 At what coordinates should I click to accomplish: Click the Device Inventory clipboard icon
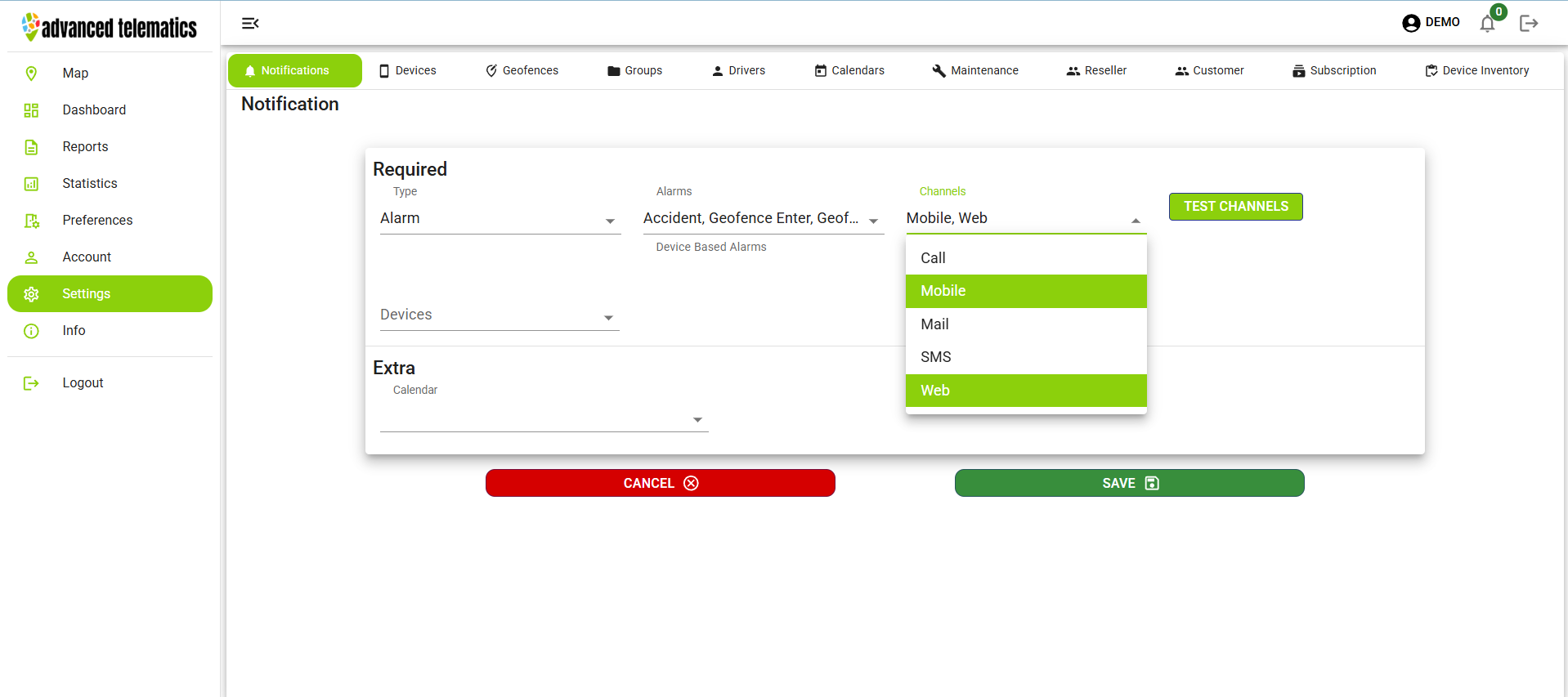point(1431,71)
